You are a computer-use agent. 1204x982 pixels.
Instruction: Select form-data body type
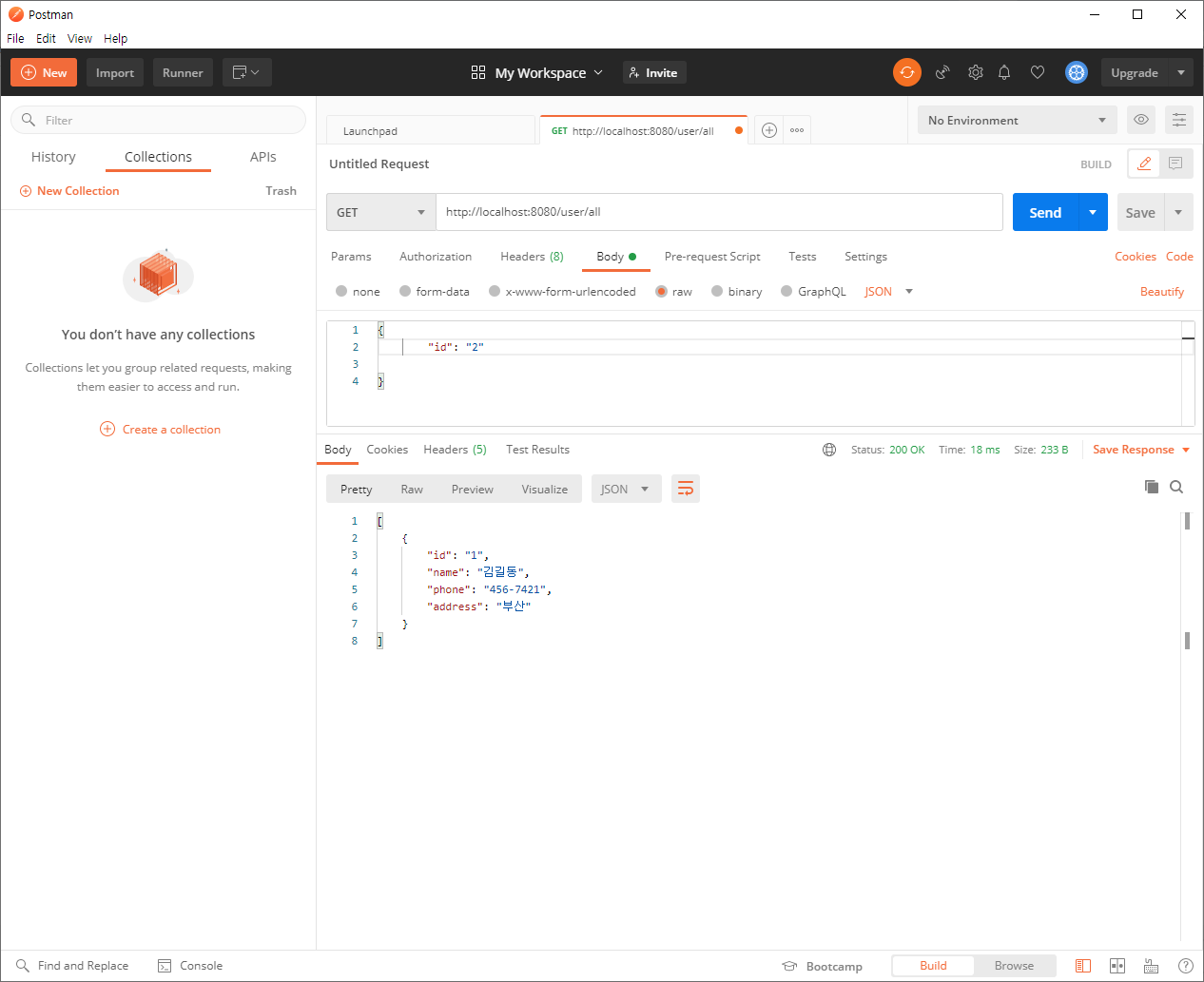pos(405,292)
